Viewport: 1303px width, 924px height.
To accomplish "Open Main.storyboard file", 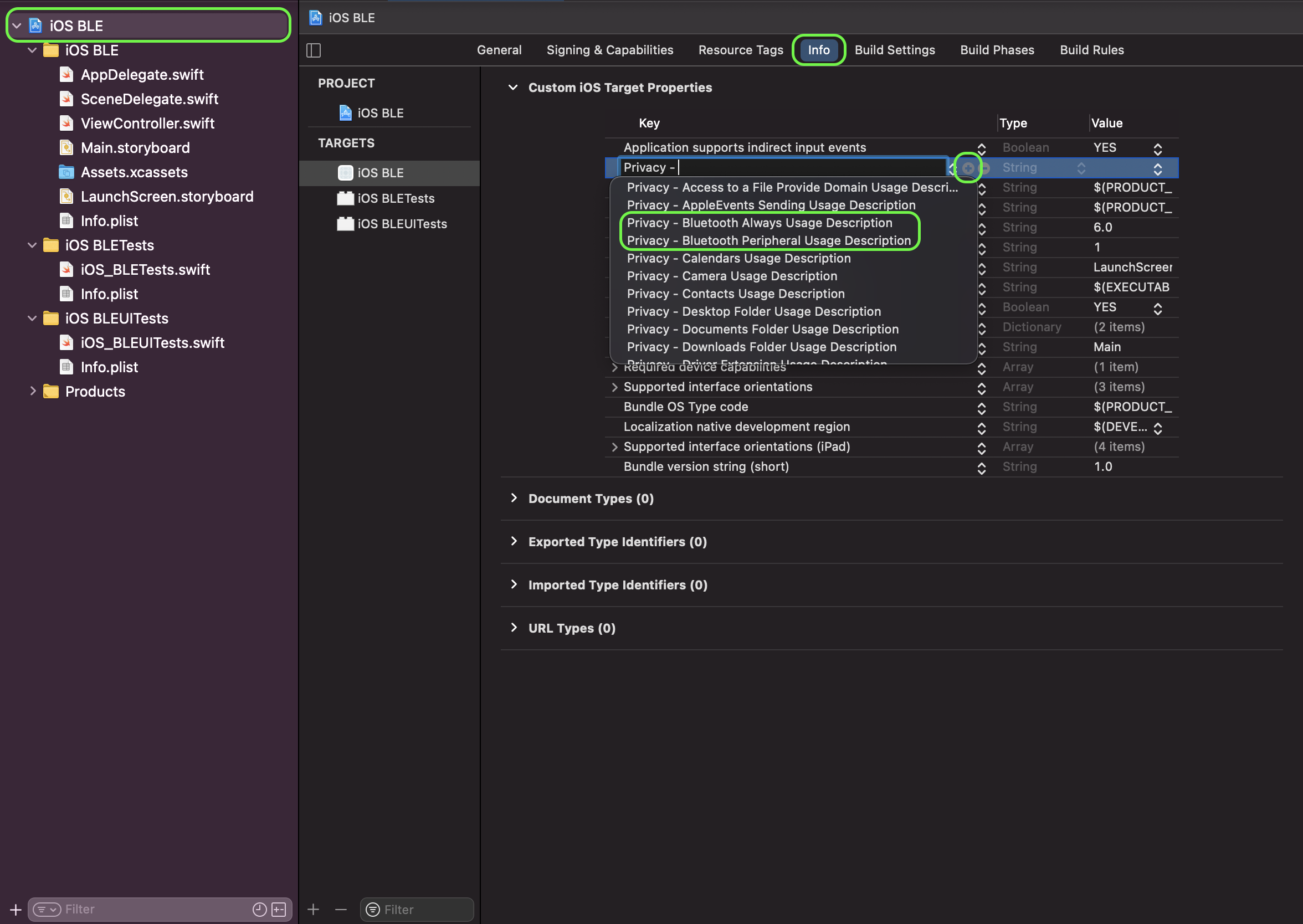I will (135, 148).
